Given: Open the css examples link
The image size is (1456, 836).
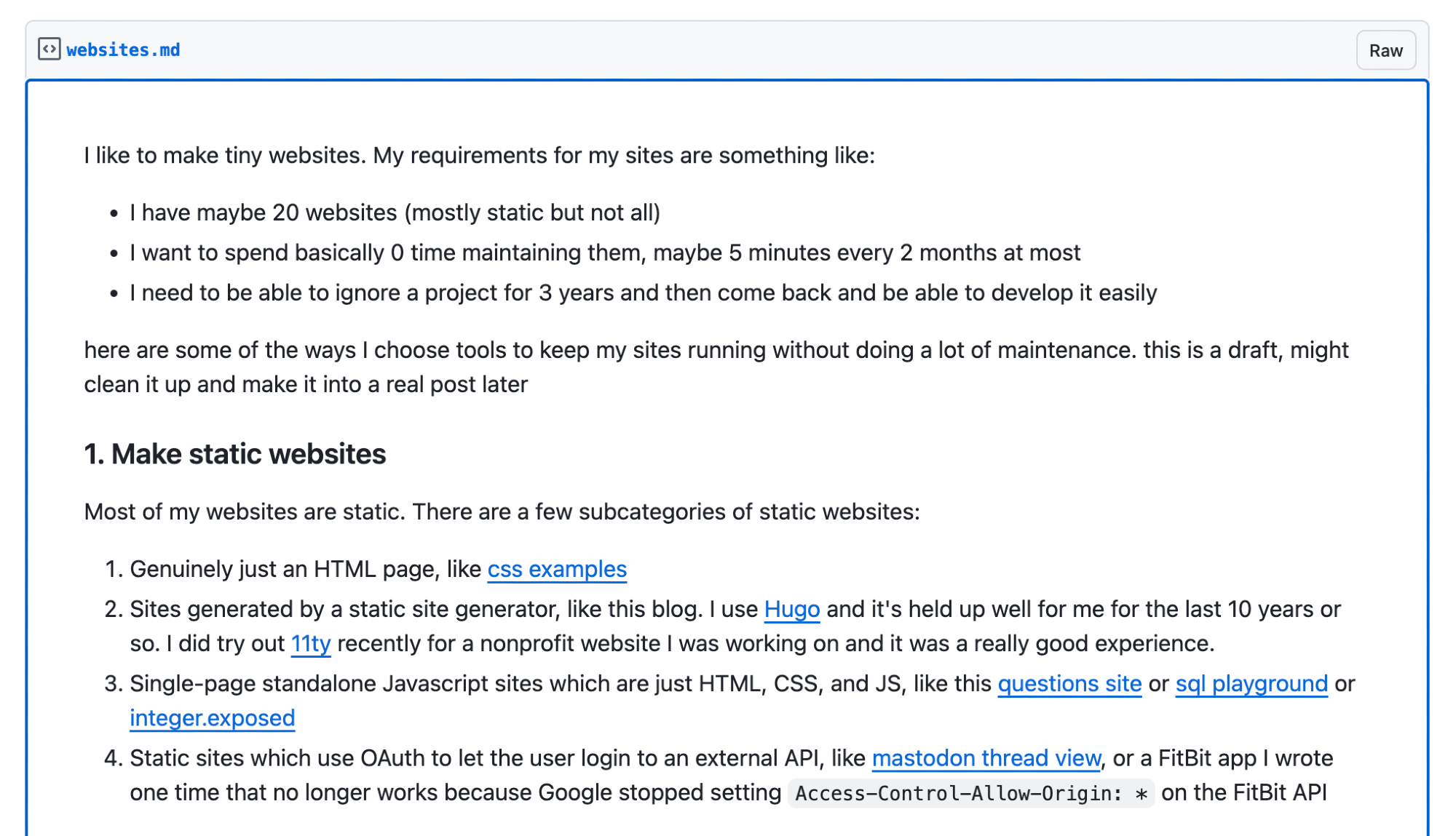Looking at the screenshot, I should point(557,569).
